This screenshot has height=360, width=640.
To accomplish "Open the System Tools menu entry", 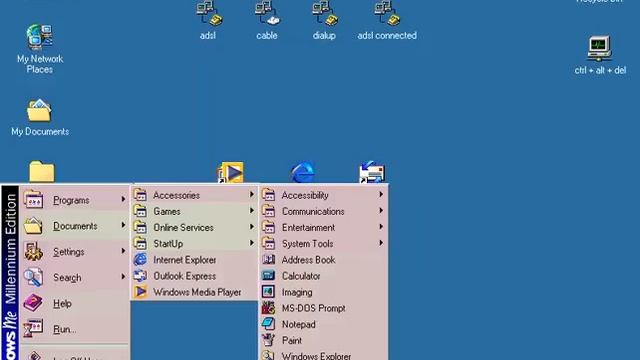I will pos(324,244).
